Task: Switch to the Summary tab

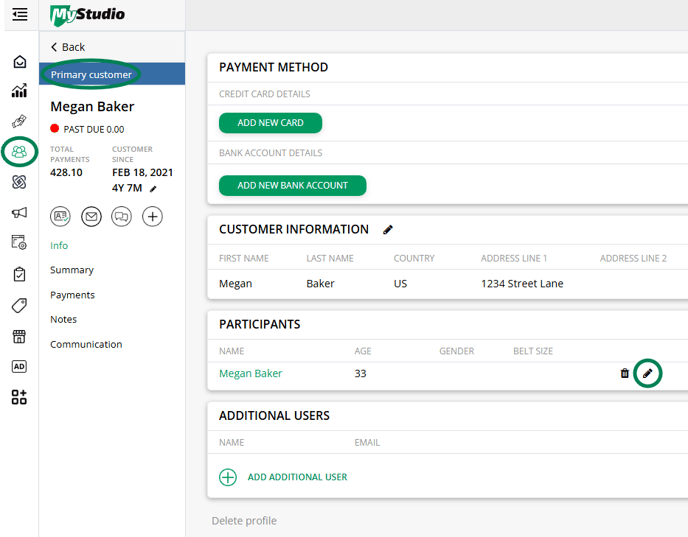Action: [x=72, y=270]
